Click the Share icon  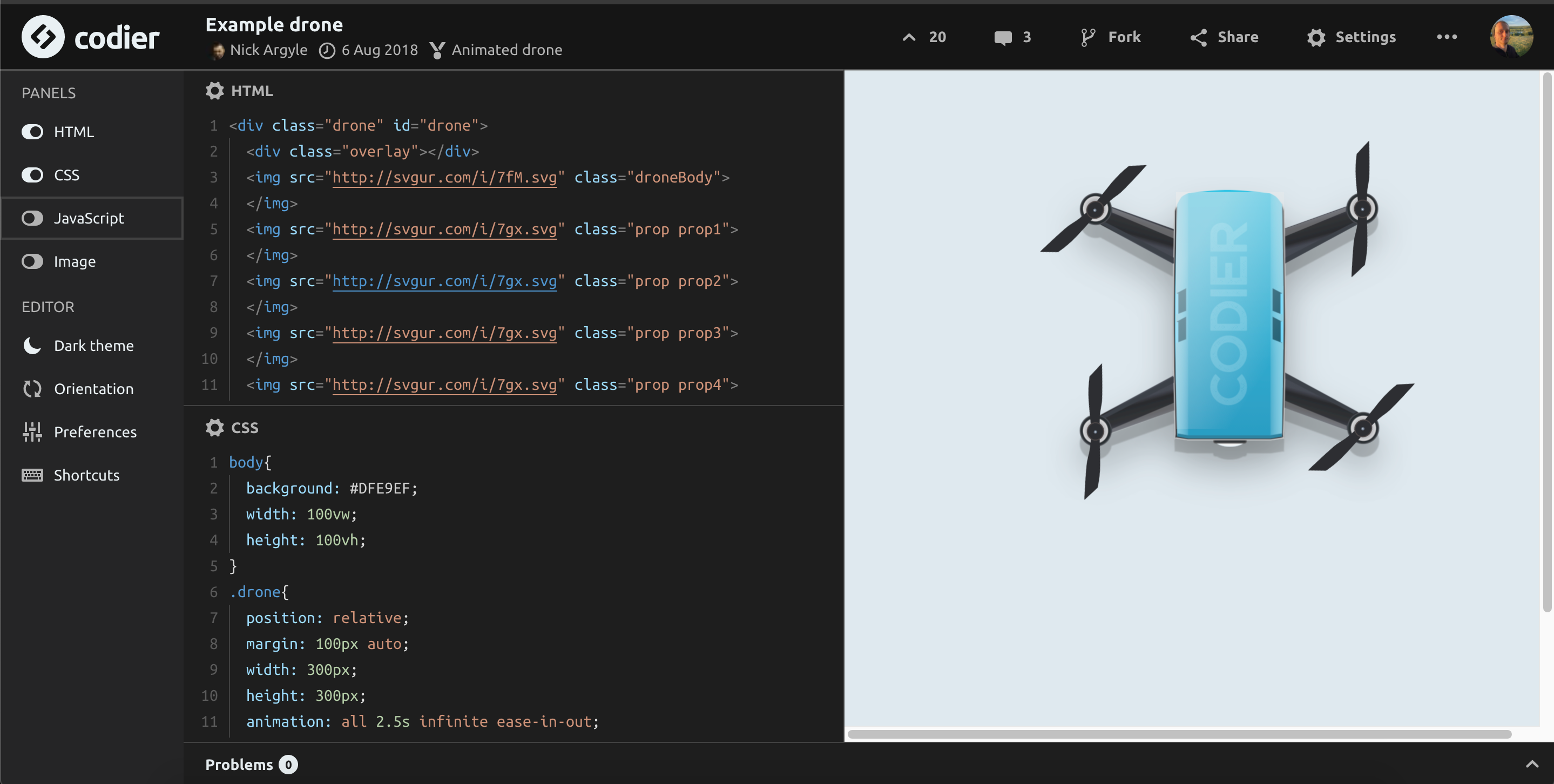click(1199, 37)
